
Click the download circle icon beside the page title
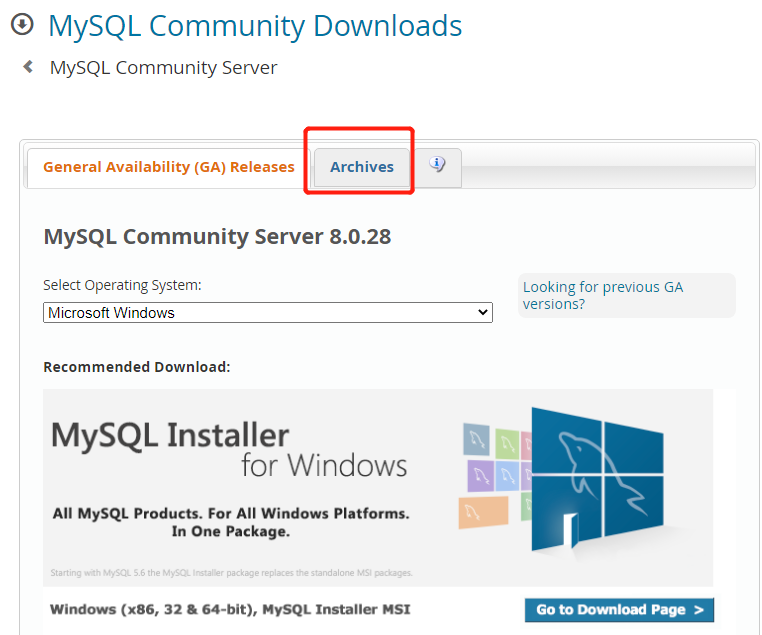tap(22, 24)
